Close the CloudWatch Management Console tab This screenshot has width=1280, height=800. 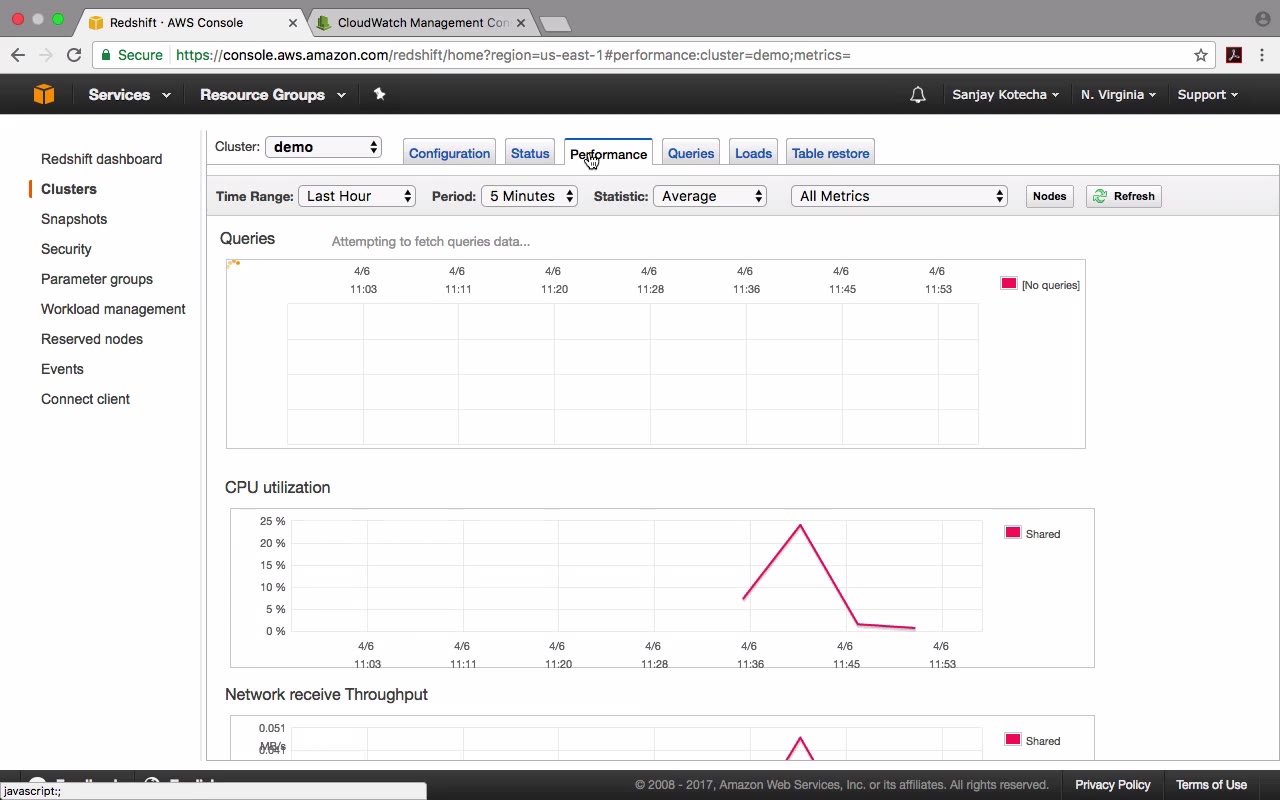[521, 23]
